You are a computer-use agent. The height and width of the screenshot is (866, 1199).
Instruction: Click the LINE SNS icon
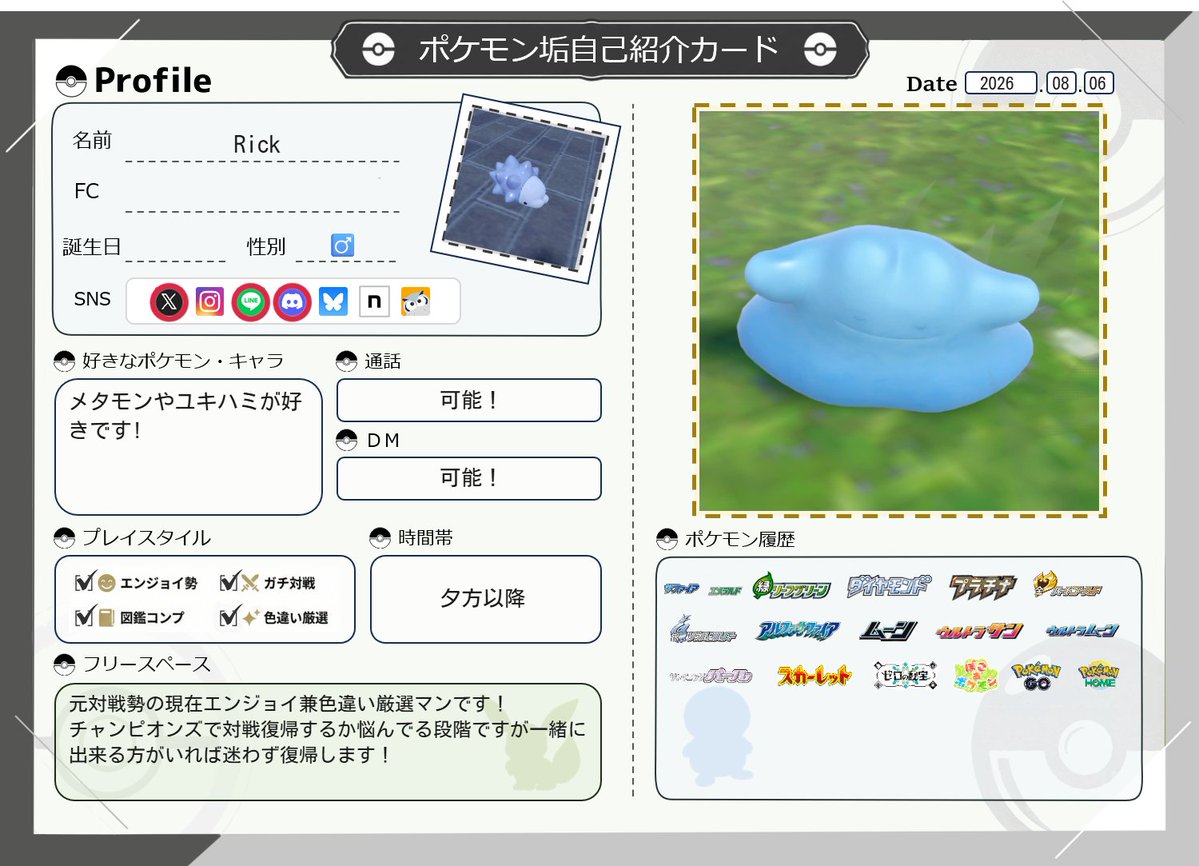pos(251,301)
